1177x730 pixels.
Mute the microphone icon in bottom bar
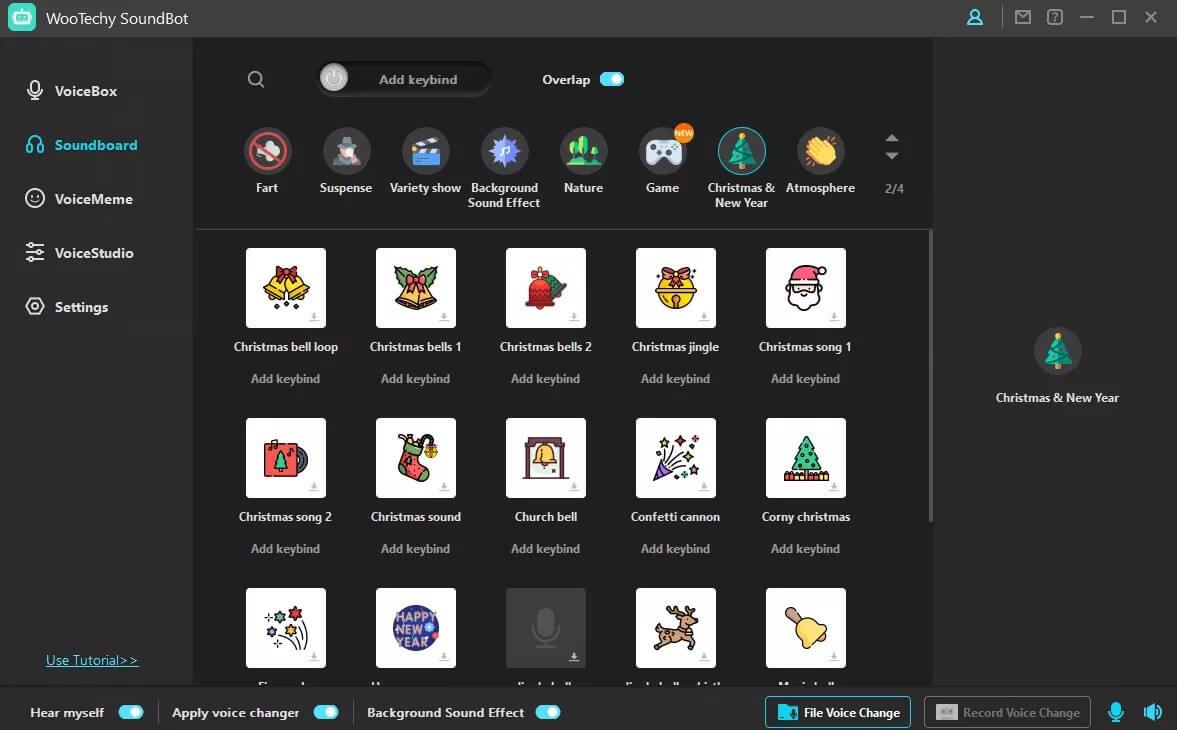1116,712
